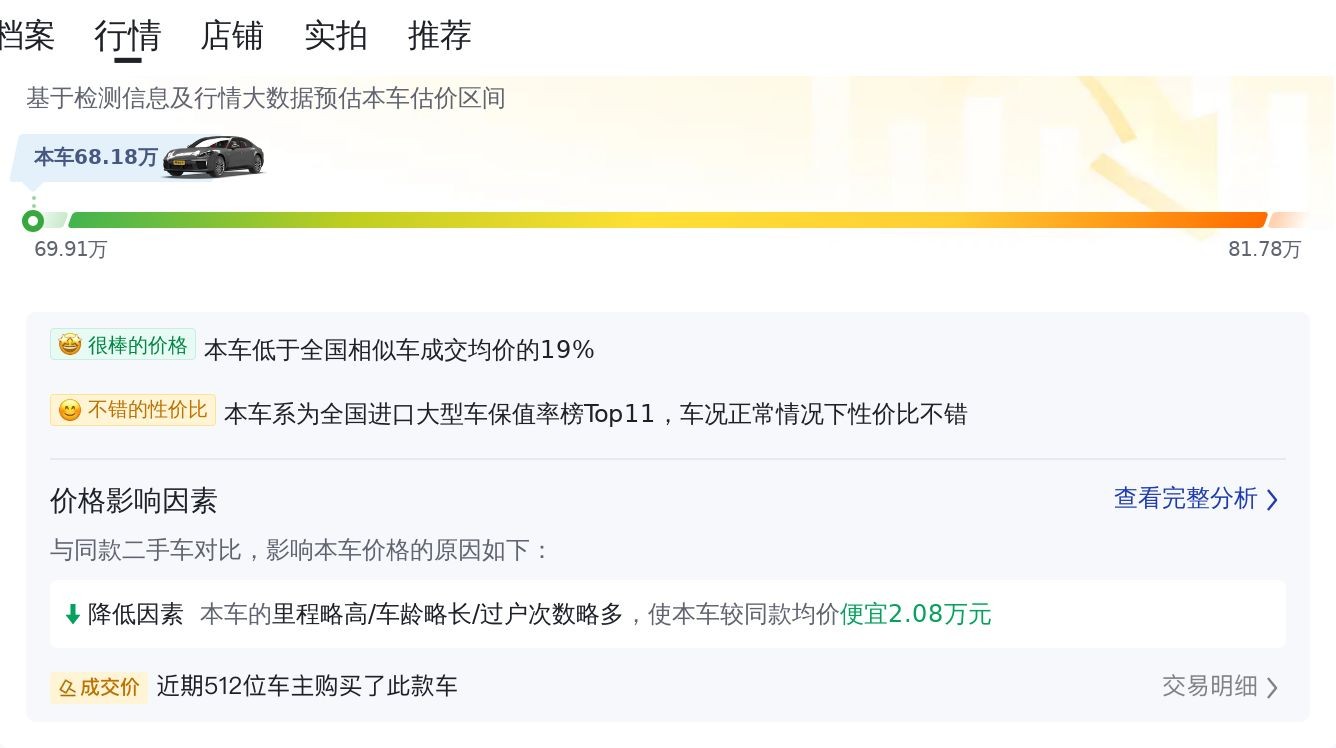The width and height of the screenshot is (1336, 748).
Task: Click the 本车68.18万 price bubble
Action: [x=96, y=157]
